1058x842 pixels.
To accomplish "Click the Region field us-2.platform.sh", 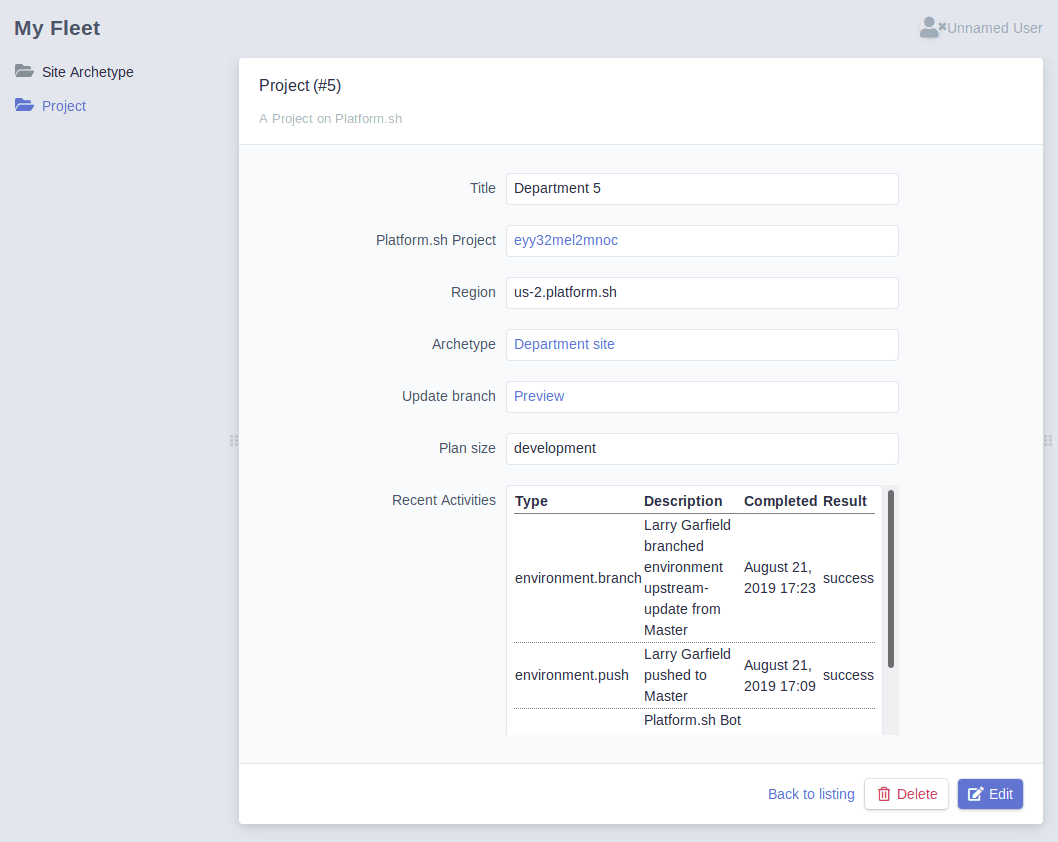I will coord(702,293).
